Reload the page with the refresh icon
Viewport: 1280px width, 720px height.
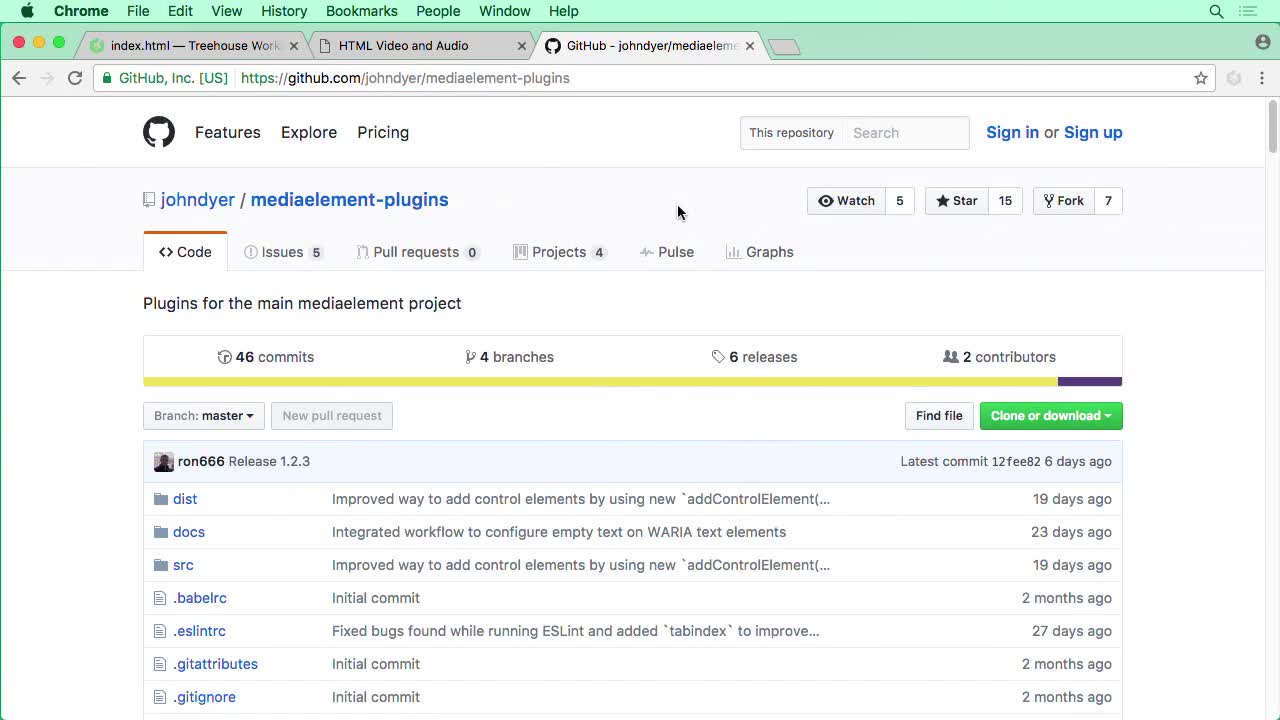(x=75, y=78)
